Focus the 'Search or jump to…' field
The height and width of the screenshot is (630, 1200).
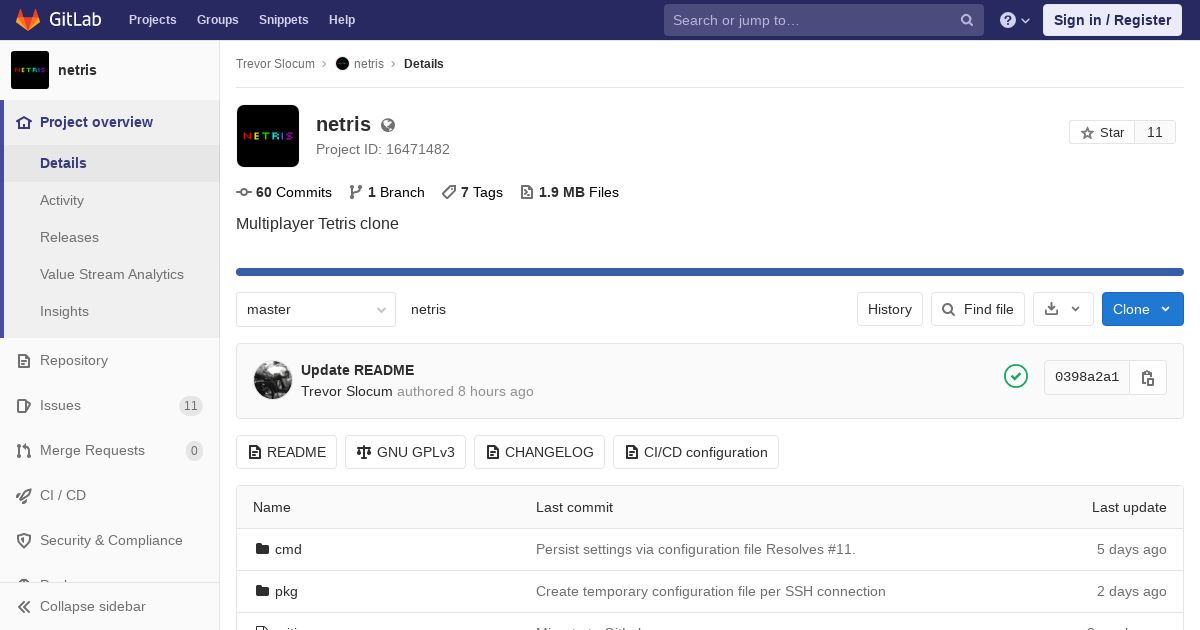pyautogui.click(x=824, y=20)
